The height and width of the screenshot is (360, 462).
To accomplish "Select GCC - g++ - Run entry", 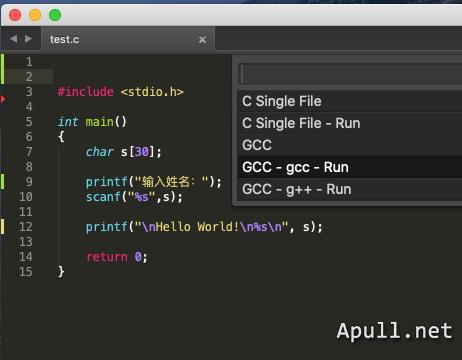I will point(350,189).
